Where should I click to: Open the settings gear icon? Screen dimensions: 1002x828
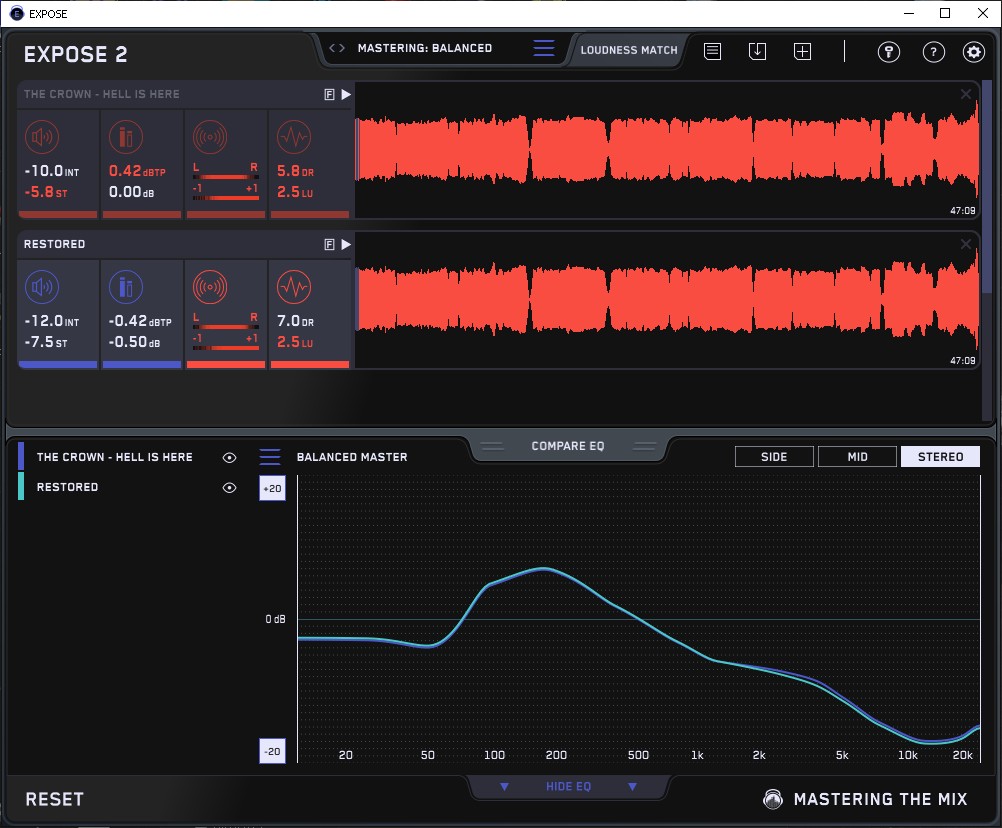point(974,52)
